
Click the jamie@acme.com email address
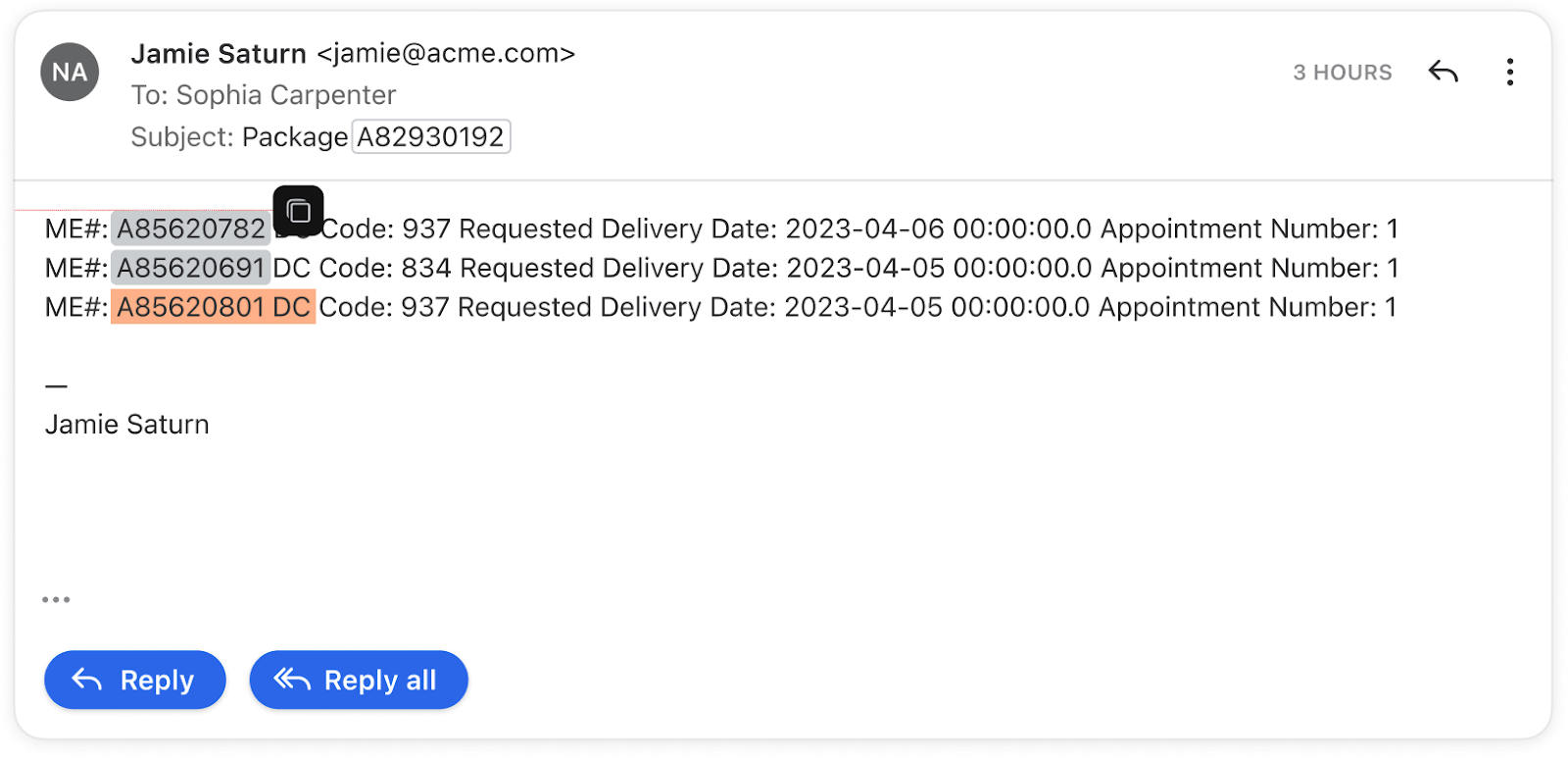[446, 54]
